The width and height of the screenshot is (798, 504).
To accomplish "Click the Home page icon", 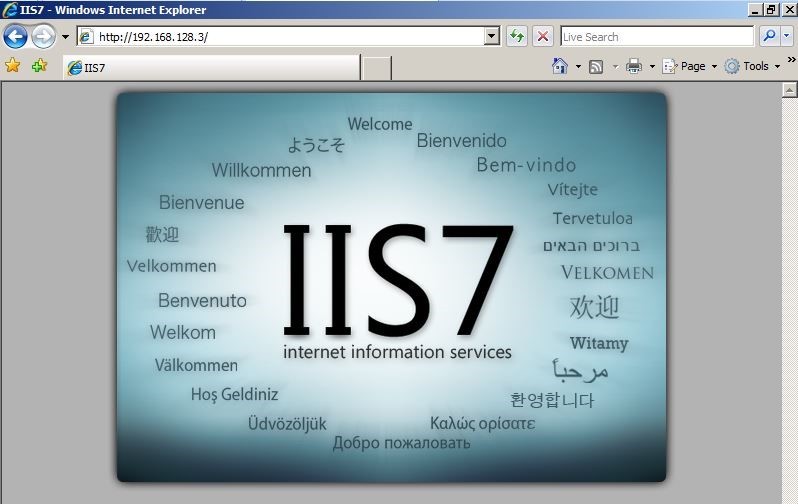I will pos(560,66).
